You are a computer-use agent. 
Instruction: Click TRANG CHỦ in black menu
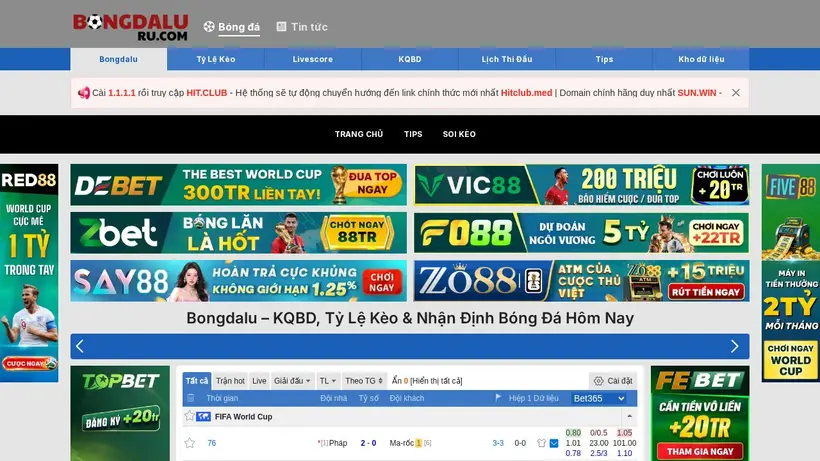(x=359, y=134)
